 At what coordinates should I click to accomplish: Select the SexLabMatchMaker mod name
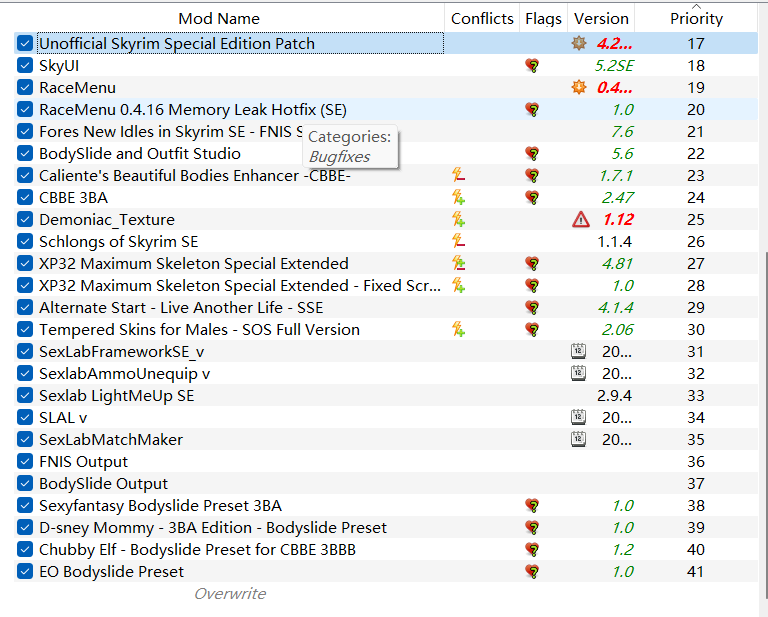click(111, 440)
